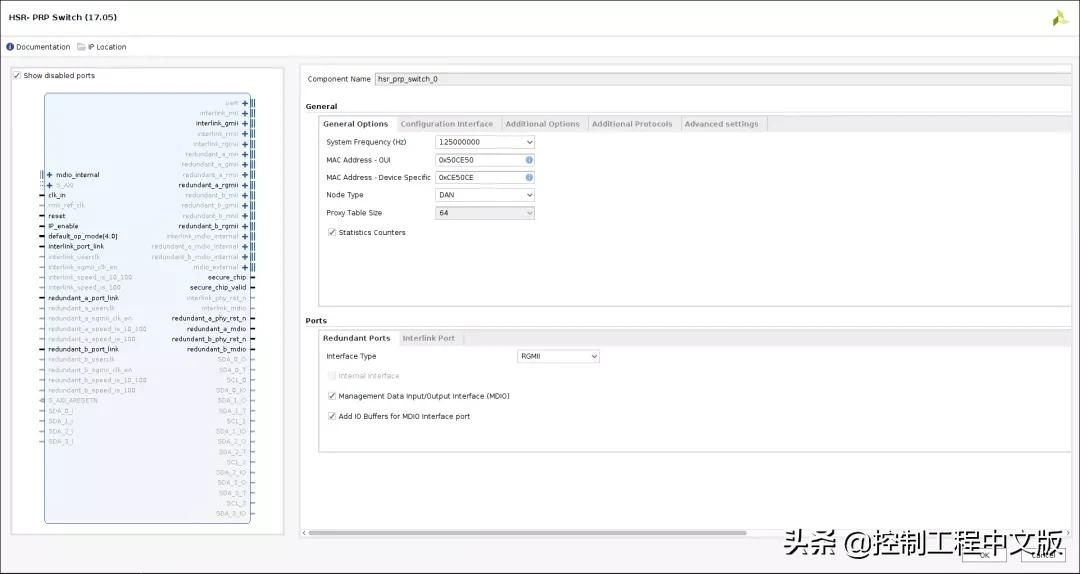The width and height of the screenshot is (1080, 574).
Task: Select the default_op_mode[4:0] port label
Action: (83, 236)
